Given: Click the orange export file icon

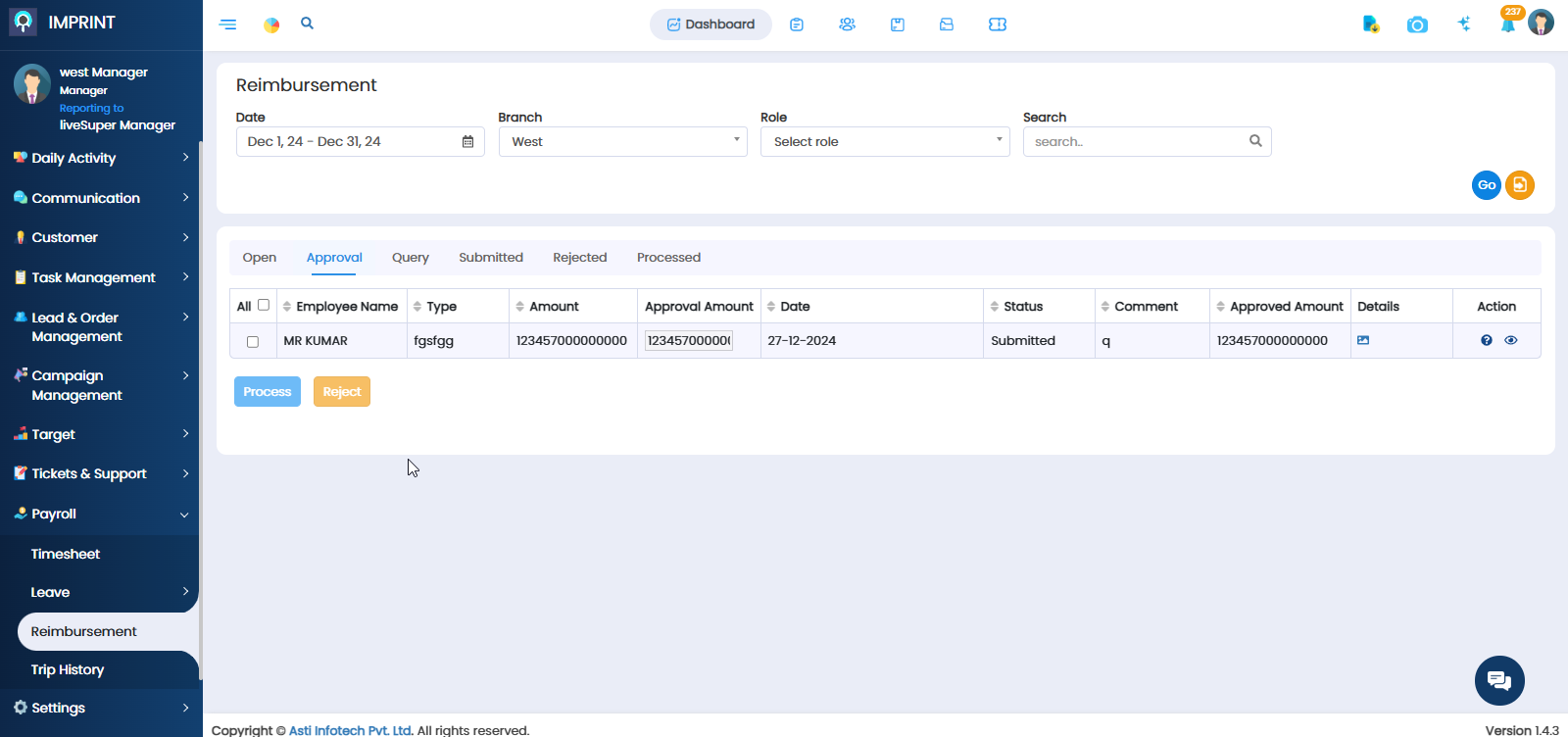Looking at the screenshot, I should pos(1520,185).
